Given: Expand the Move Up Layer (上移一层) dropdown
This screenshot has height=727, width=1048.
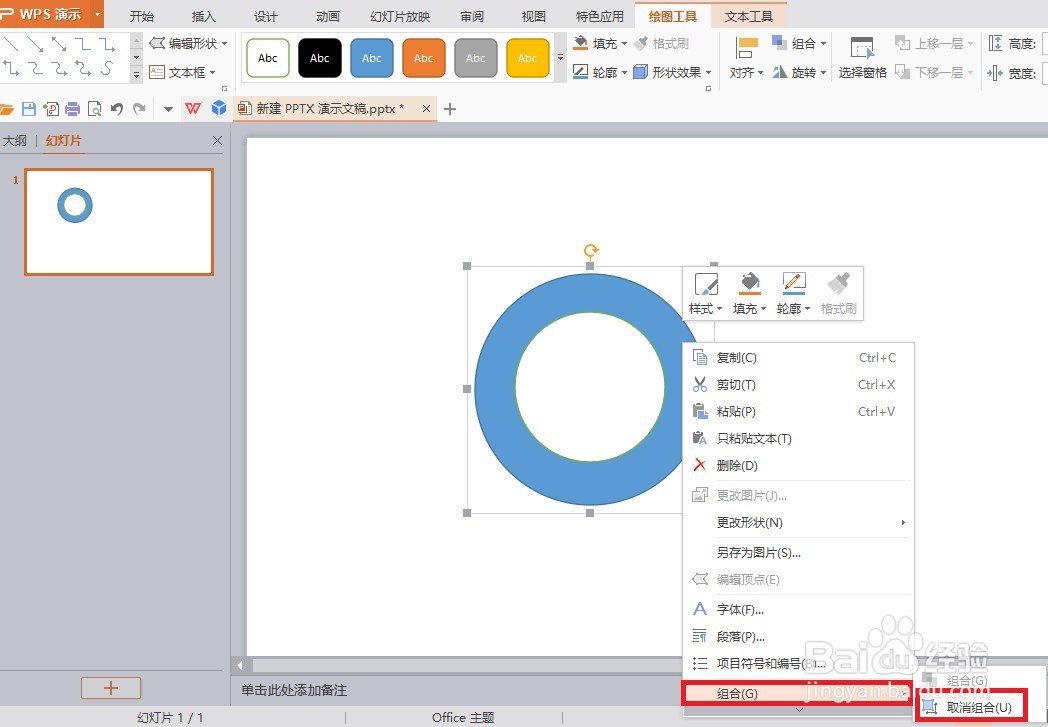Looking at the screenshot, I should click(x=970, y=43).
